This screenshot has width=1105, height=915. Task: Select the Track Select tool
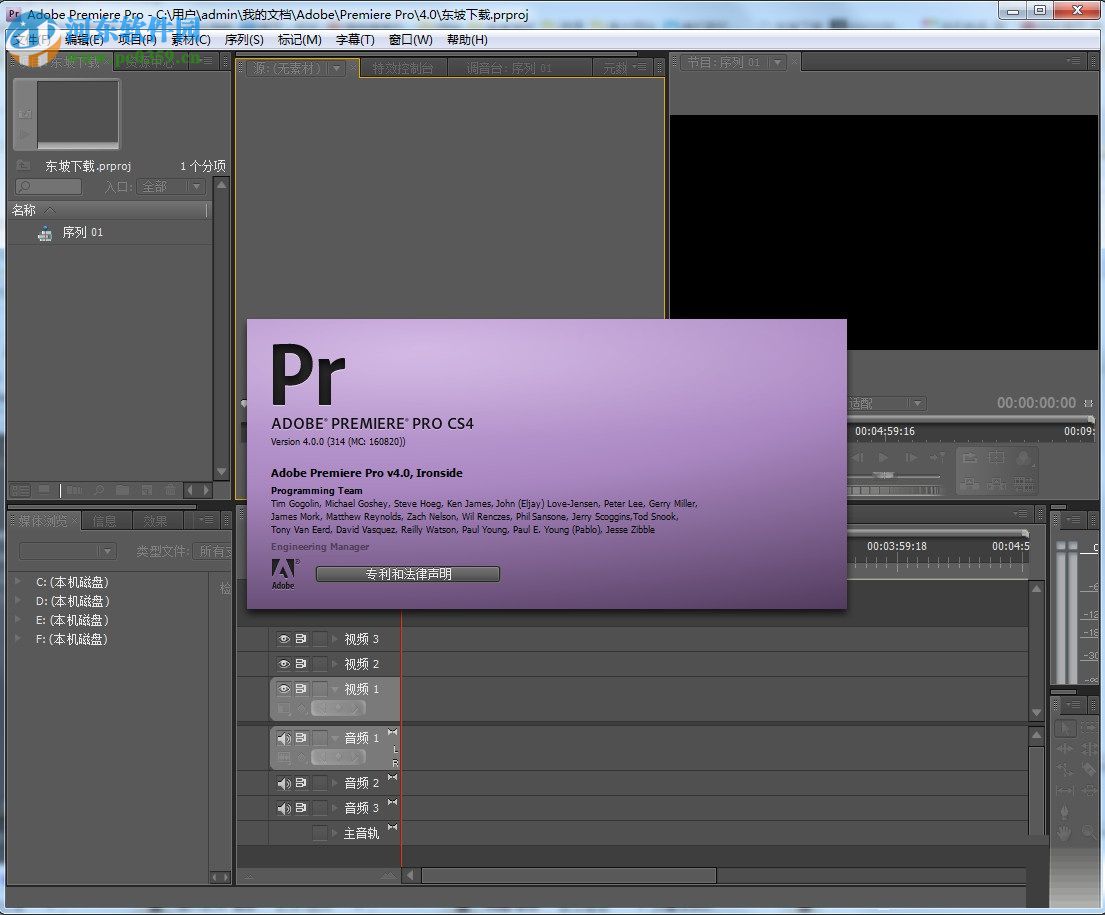1090,727
